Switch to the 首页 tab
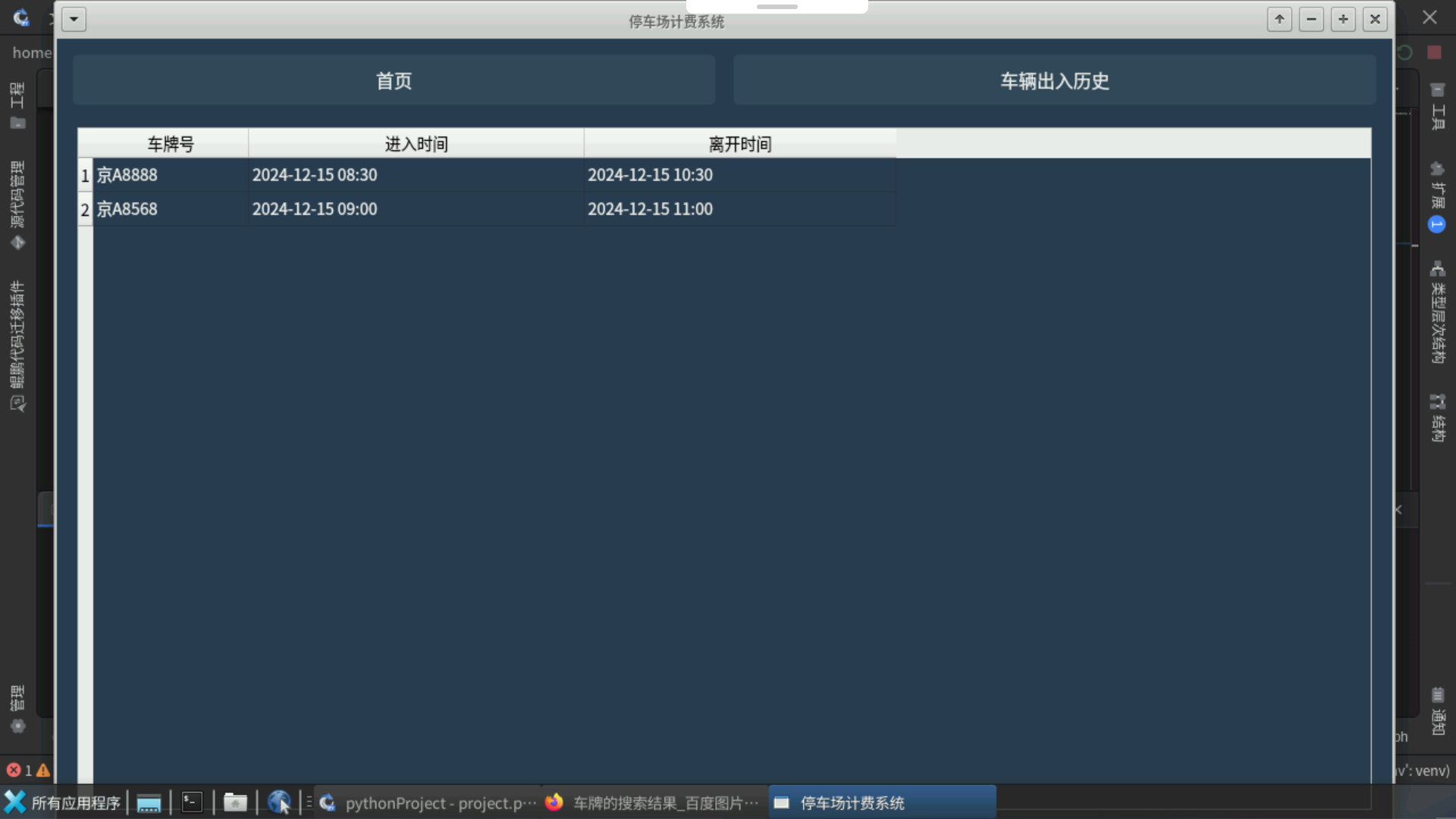 click(x=393, y=80)
